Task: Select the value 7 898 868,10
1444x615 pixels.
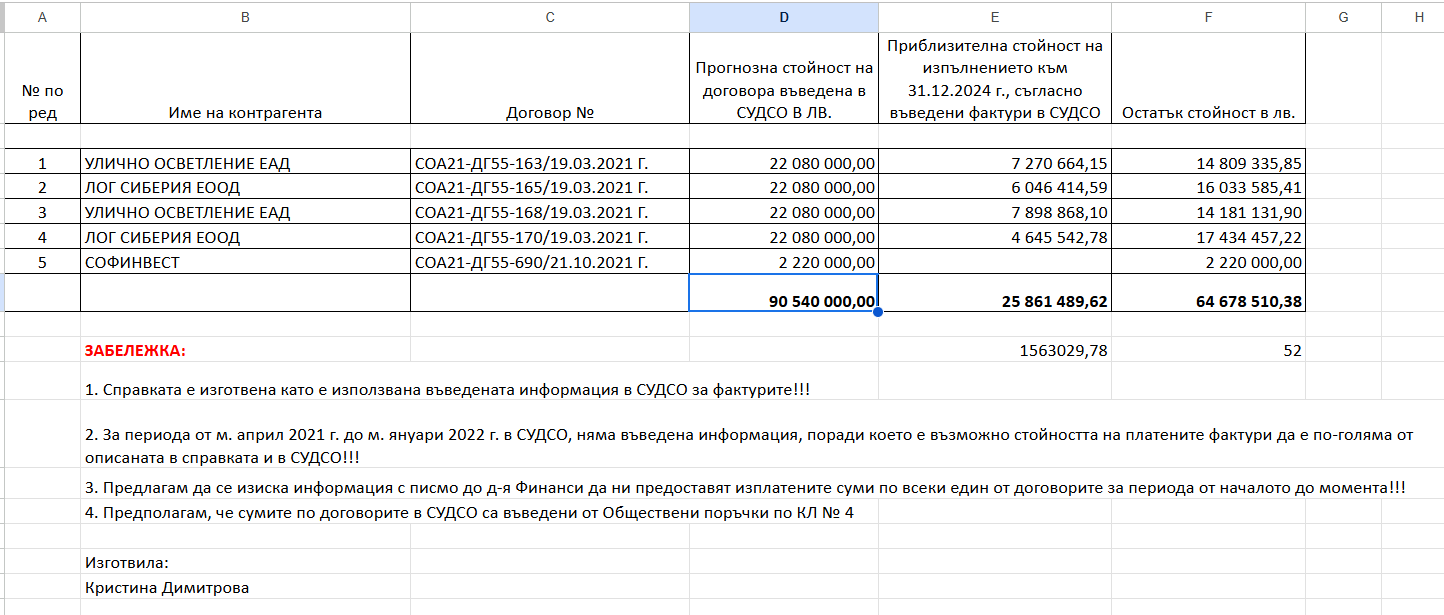Action: (995, 213)
